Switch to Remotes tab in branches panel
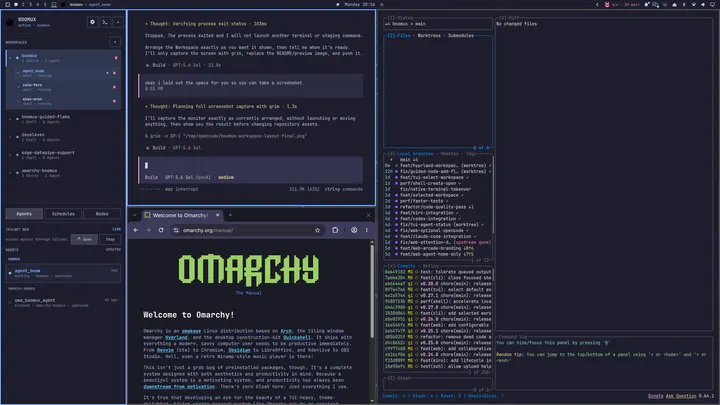 (x=449, y=154)
